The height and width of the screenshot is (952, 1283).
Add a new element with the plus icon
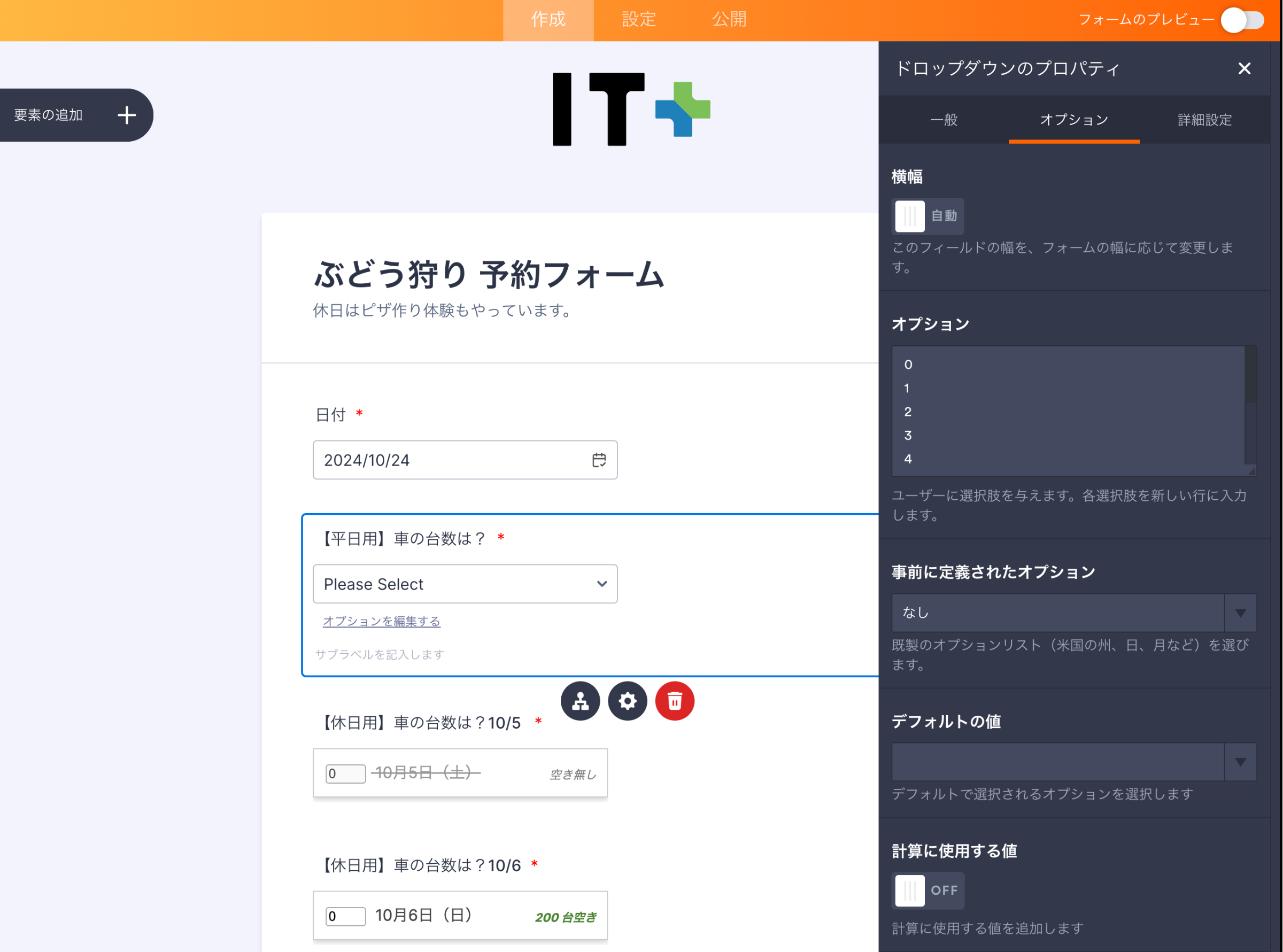coord(126,115)
